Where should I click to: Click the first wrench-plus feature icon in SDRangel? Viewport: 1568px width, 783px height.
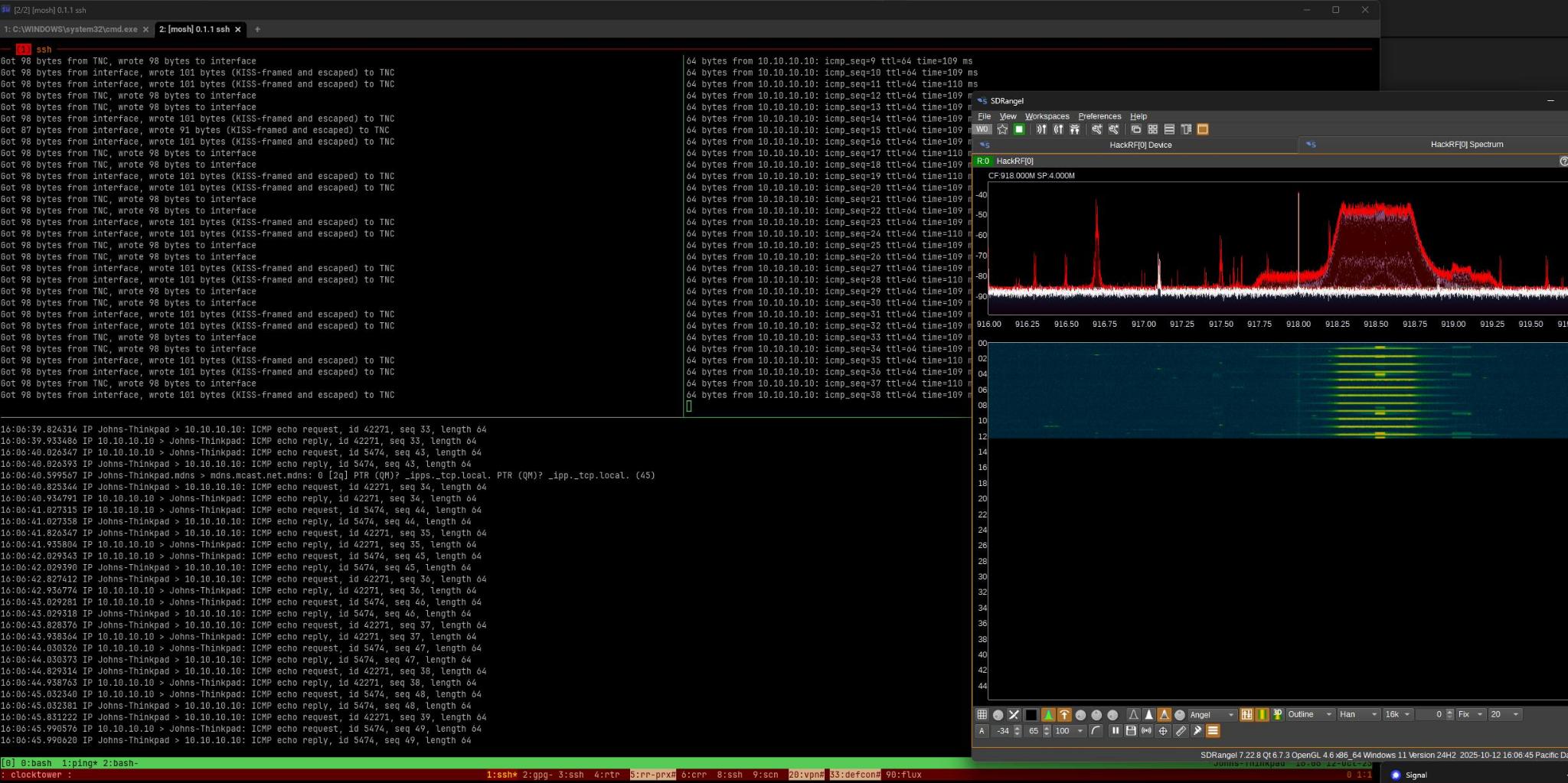pyautogui.click(x=1097, y=129)
